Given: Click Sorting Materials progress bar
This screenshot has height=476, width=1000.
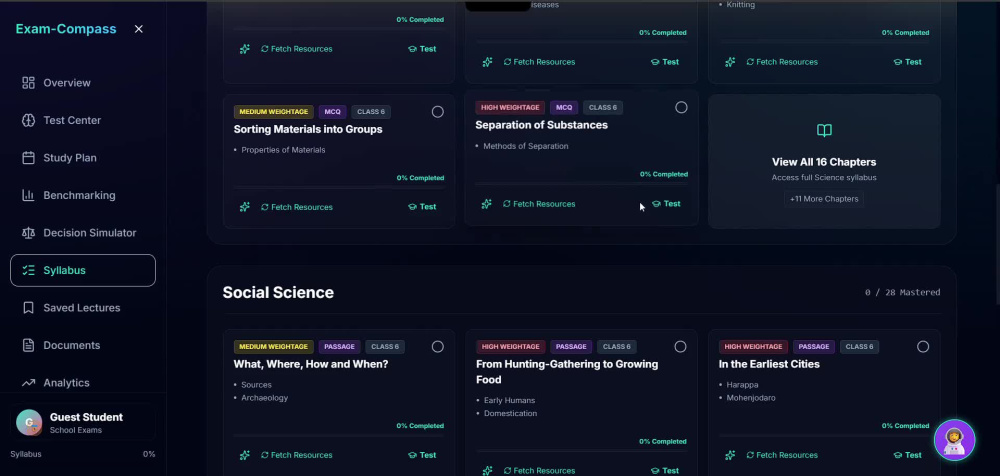Looking at the screenshot, I should click(339, 186).
